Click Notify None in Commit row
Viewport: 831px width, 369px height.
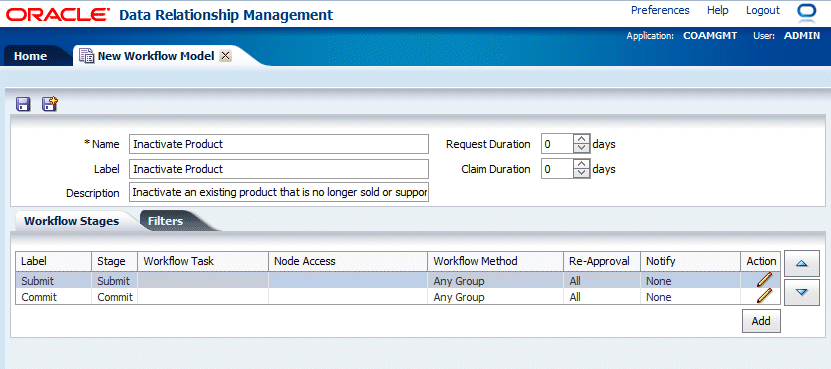(x=659, y=297)
